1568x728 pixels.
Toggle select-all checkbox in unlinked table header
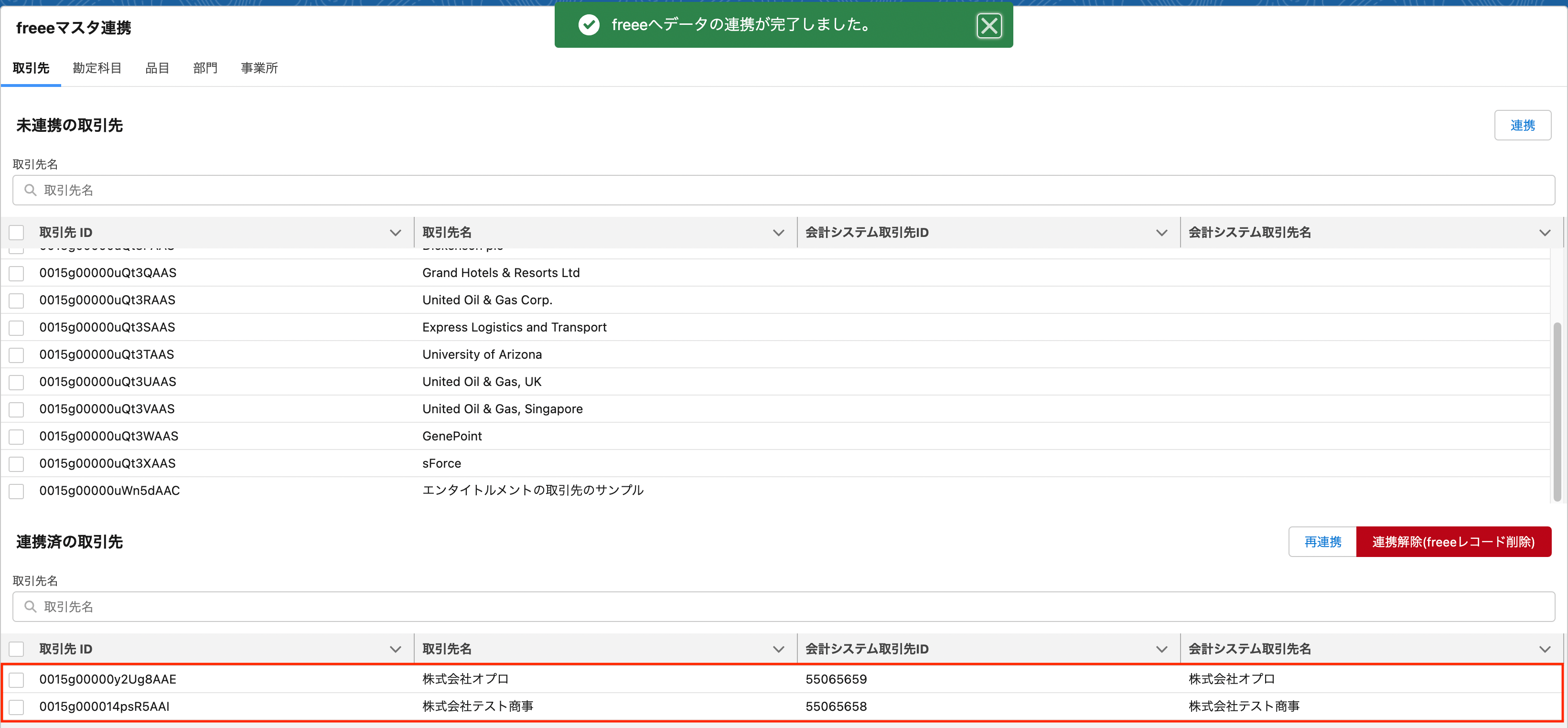click(x=16, y=233)
